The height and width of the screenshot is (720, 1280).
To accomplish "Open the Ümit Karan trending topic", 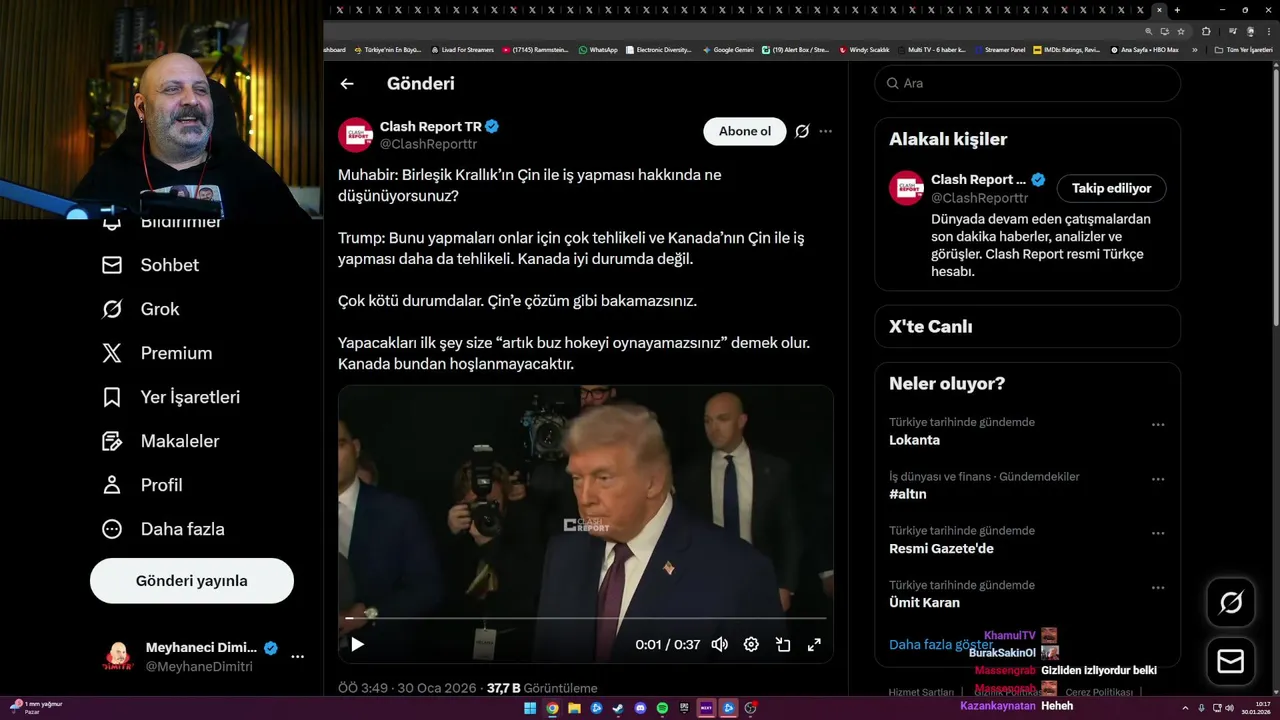I will (924, 602).
